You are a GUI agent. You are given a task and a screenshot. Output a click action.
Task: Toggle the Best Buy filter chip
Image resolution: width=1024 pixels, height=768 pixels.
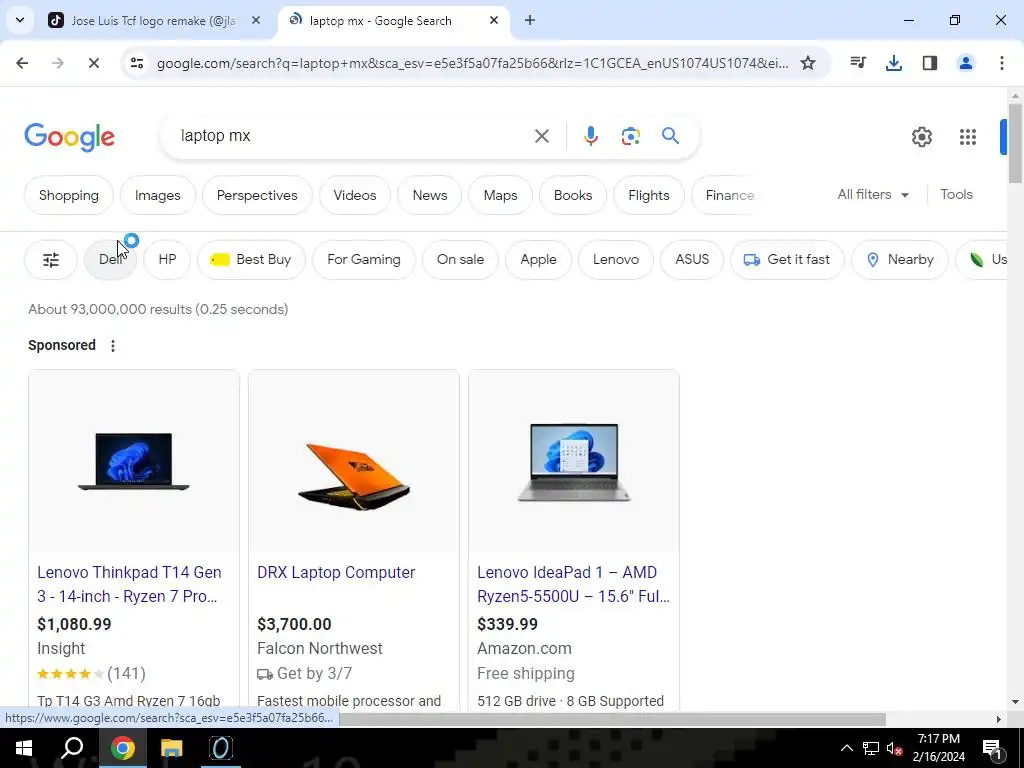(x=251, y=260)
